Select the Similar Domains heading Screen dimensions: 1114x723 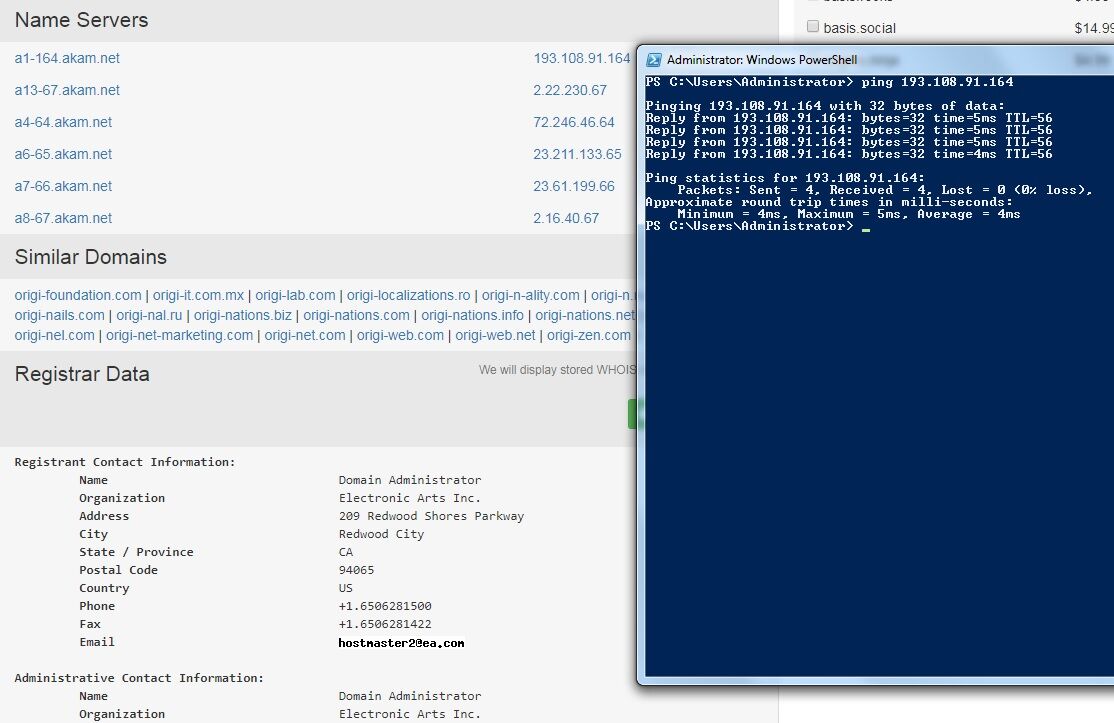pyautogui.click(x=90, y=257)
